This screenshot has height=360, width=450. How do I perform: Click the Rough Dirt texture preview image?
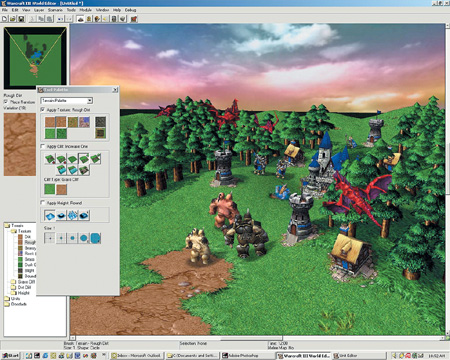pyautogui.click(x=20, y=144)
